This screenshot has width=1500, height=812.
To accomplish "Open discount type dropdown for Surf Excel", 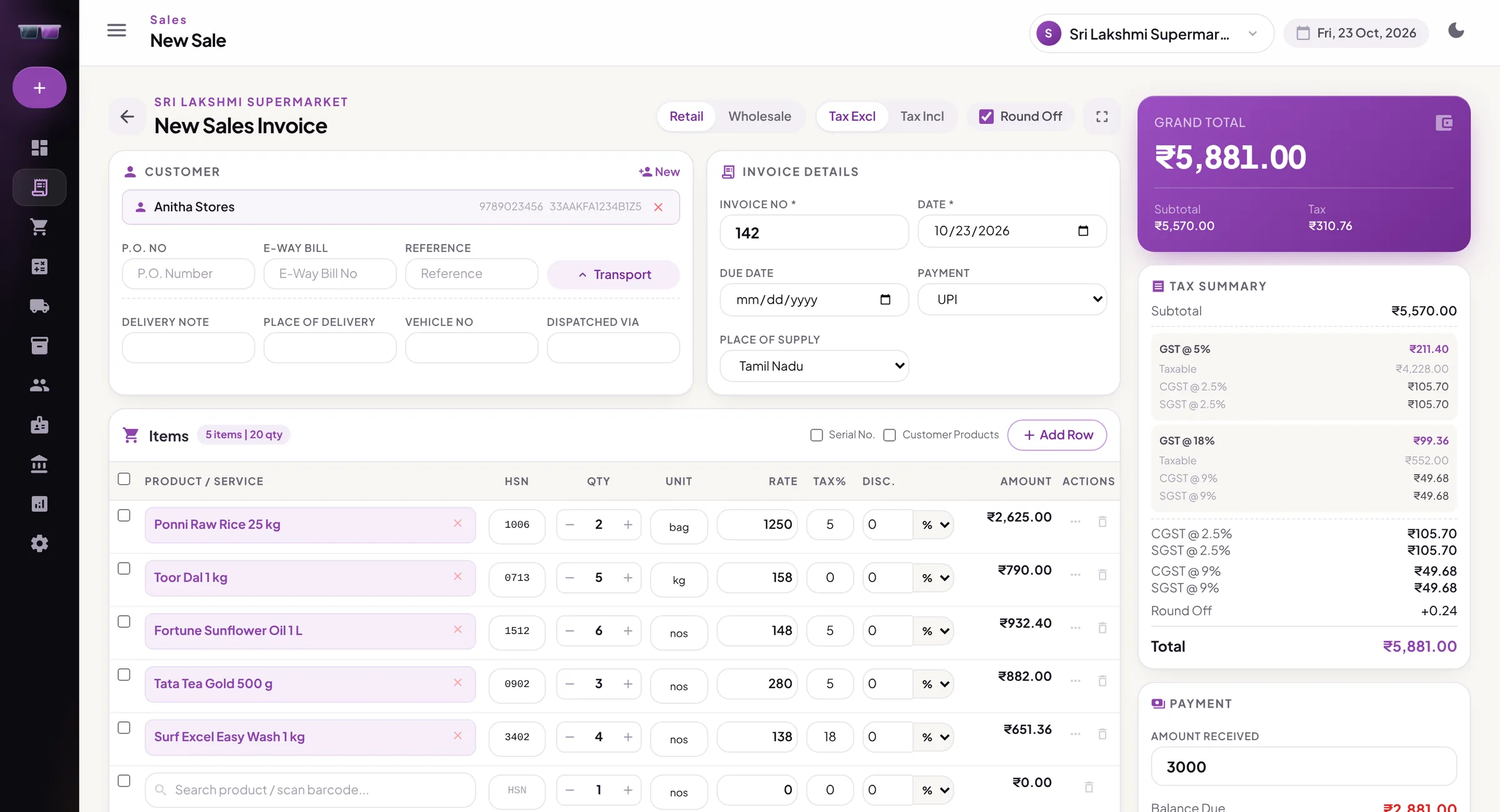I will click(934, 737).
